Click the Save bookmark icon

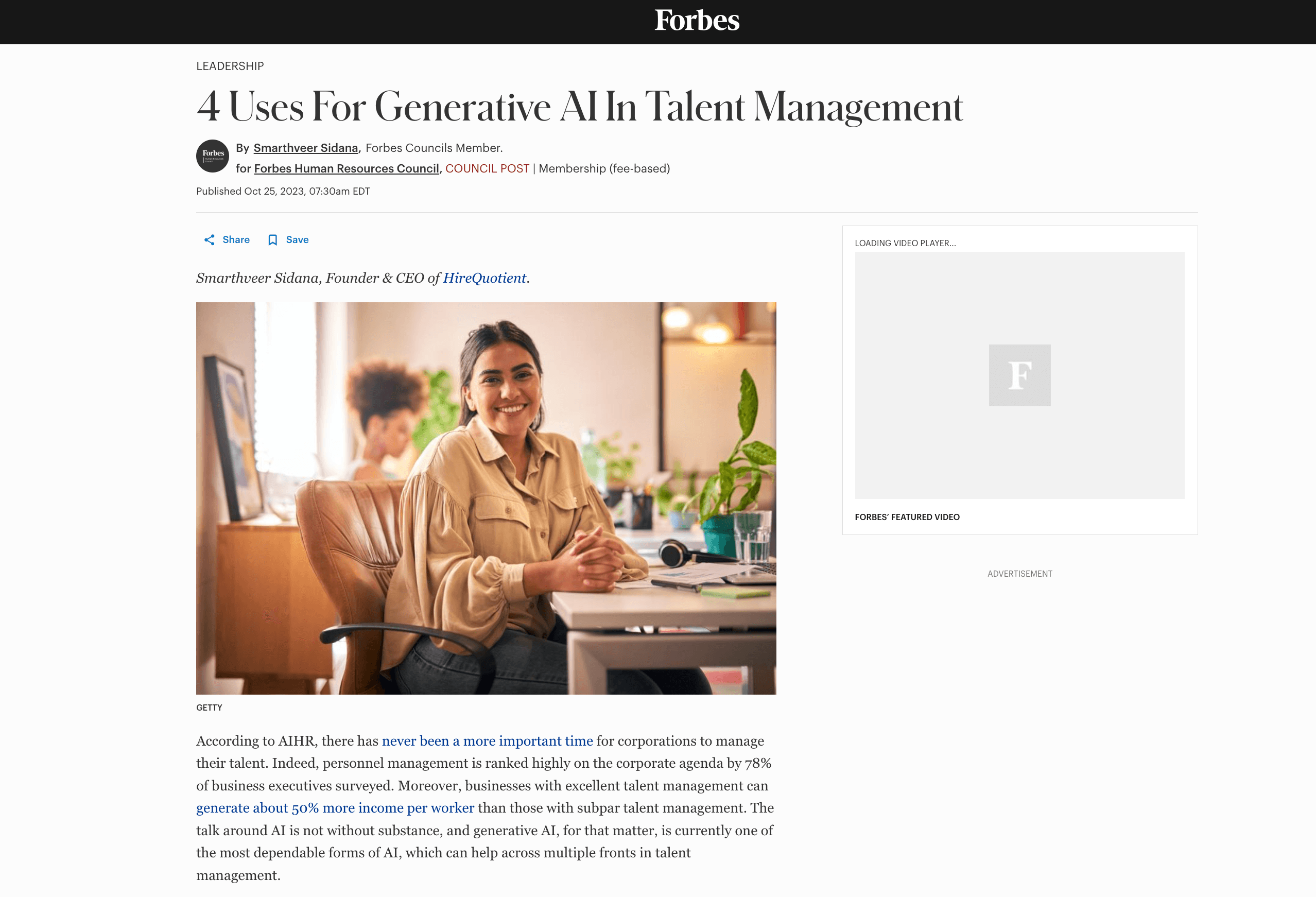click(x=274, y=239)
